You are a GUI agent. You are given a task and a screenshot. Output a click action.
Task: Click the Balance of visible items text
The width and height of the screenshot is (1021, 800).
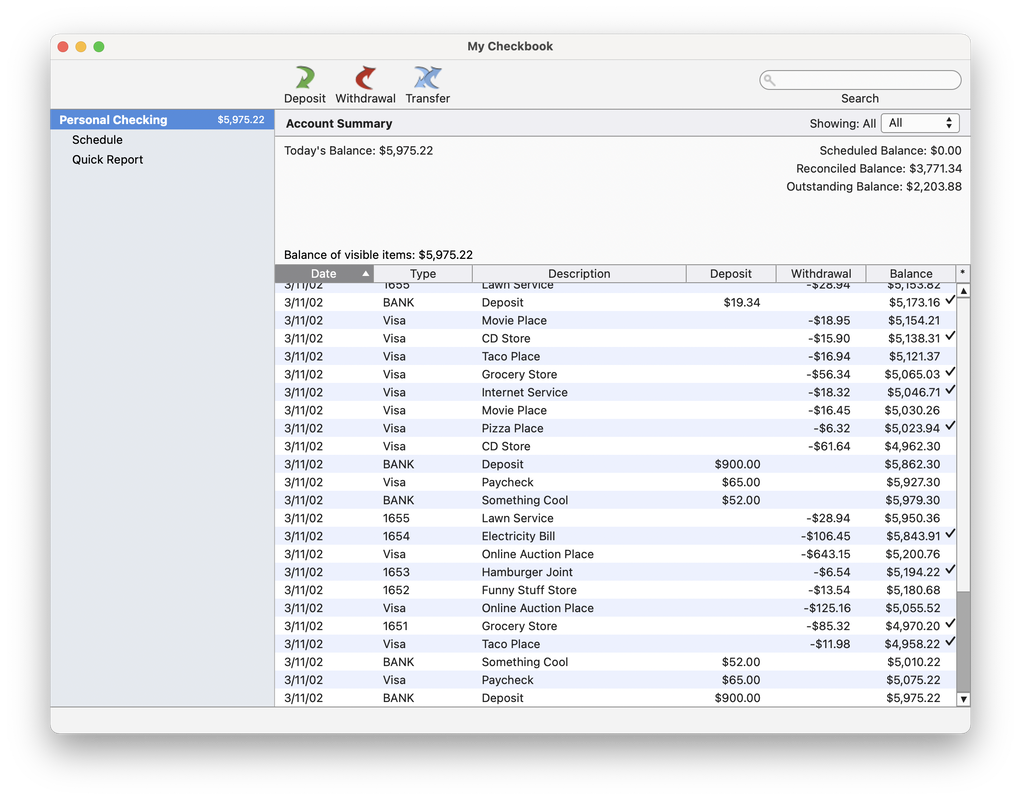click(378, 255)
